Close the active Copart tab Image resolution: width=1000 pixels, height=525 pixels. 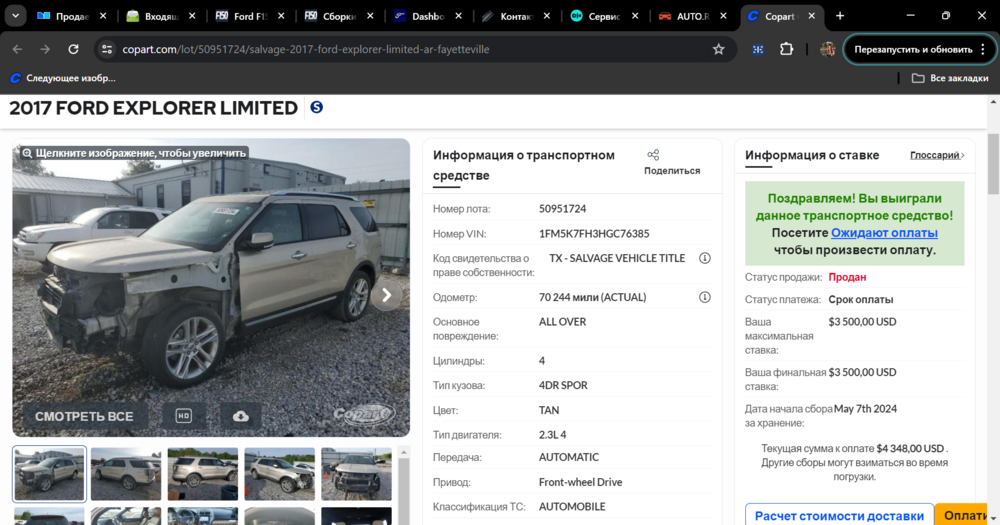811,17
